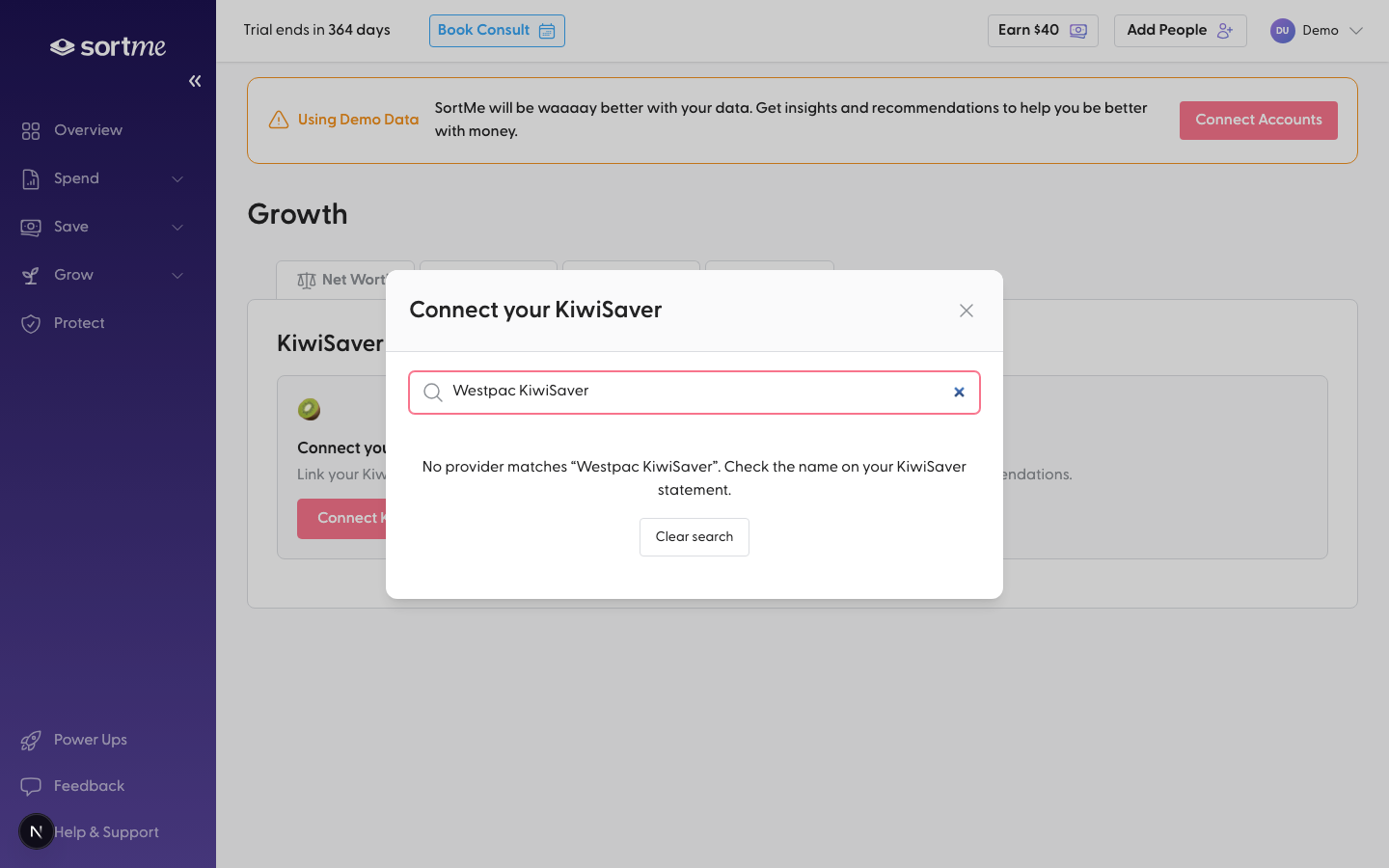
Task: Click the Overview grid icon
Action: (31, 130)
